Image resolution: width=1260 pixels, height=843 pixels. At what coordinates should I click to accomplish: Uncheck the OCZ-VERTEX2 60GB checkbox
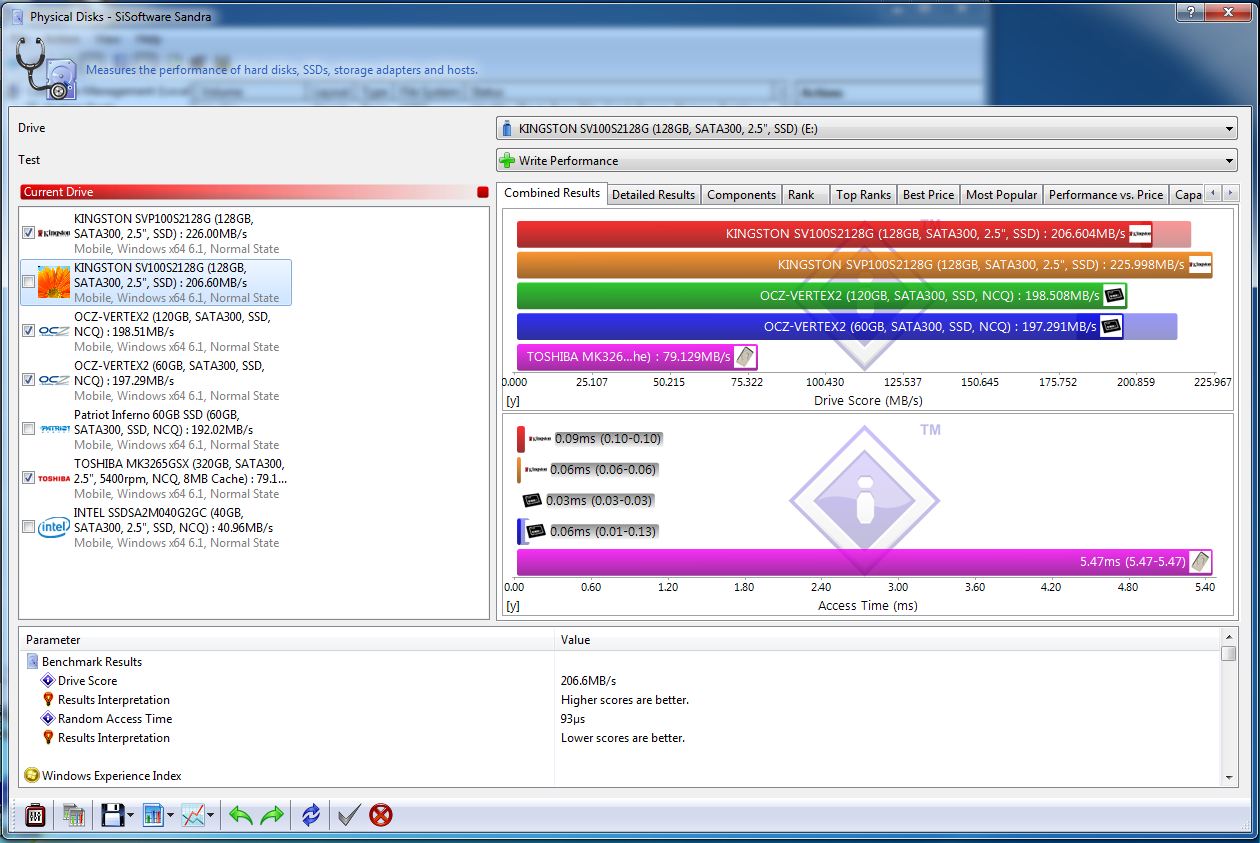[x=28, y=380]
